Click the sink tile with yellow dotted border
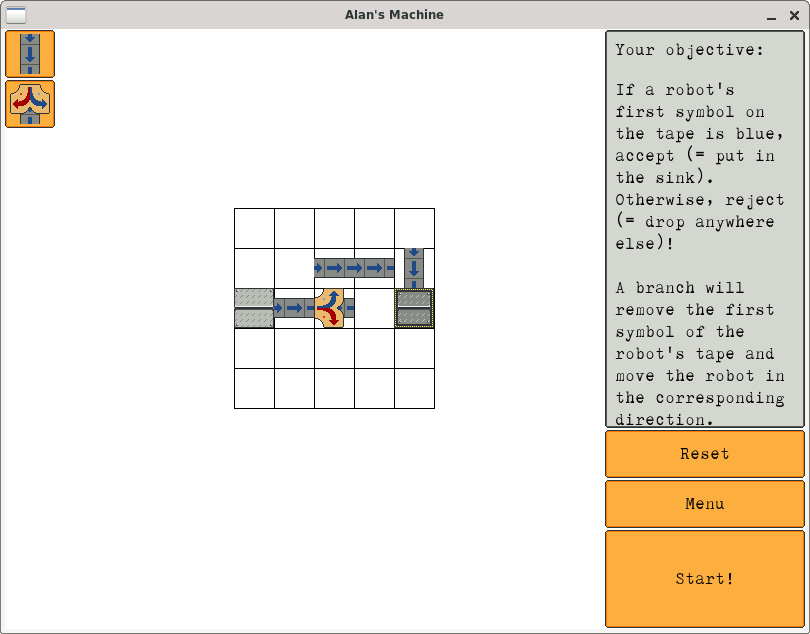 [414, 308]
